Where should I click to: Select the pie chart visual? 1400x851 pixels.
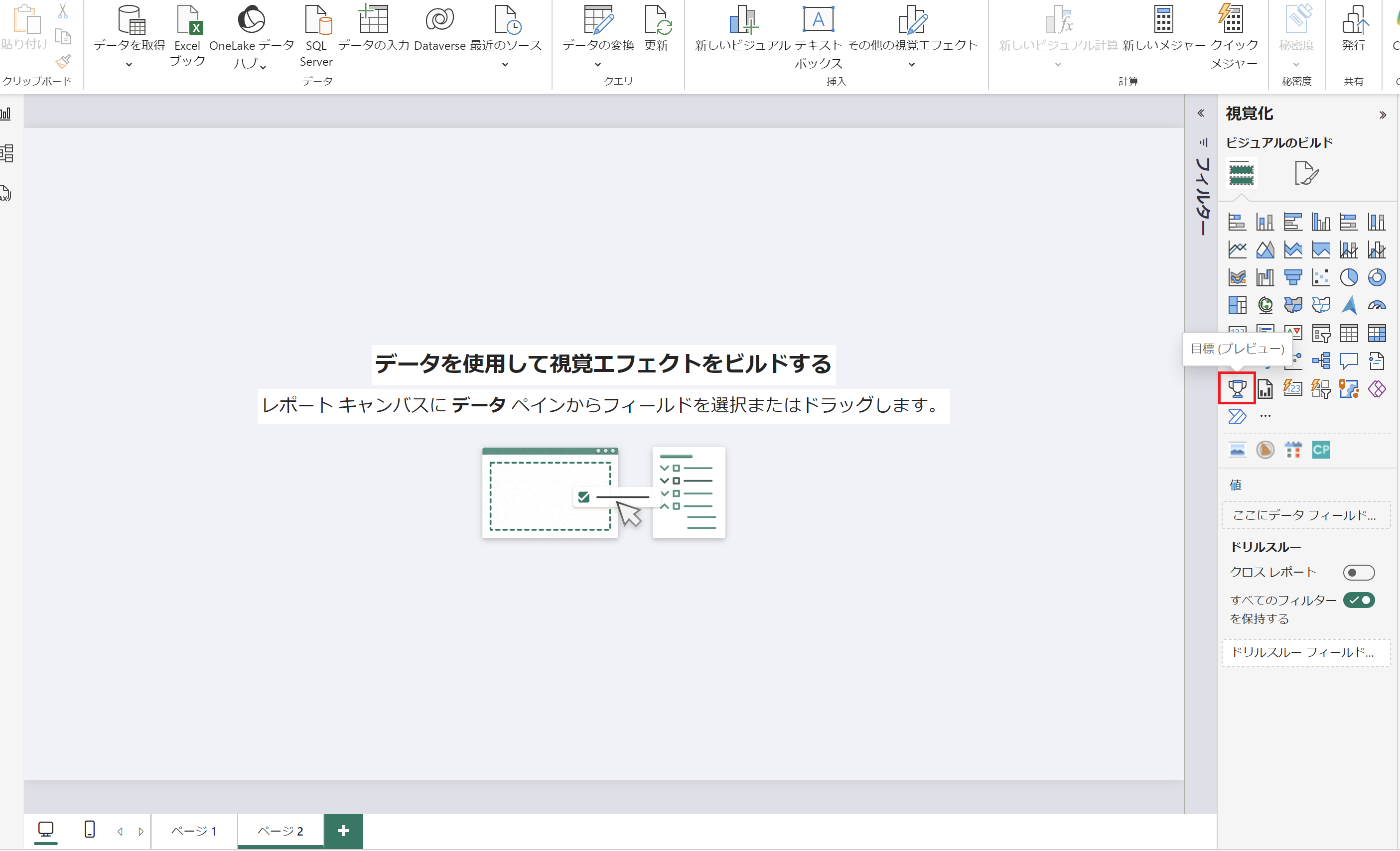click(1349, 277)
